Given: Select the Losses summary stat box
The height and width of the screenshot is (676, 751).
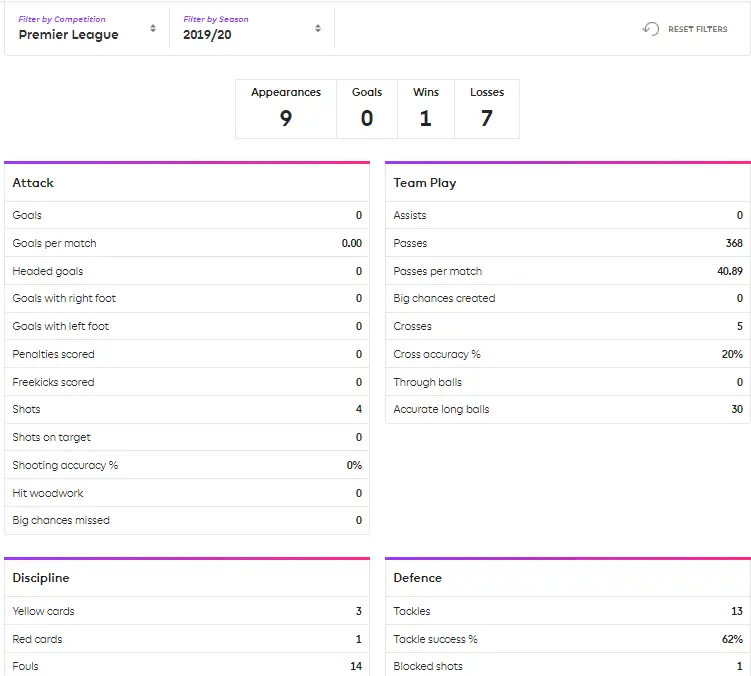Looking at the screenshot, I should tap(487, 109).
